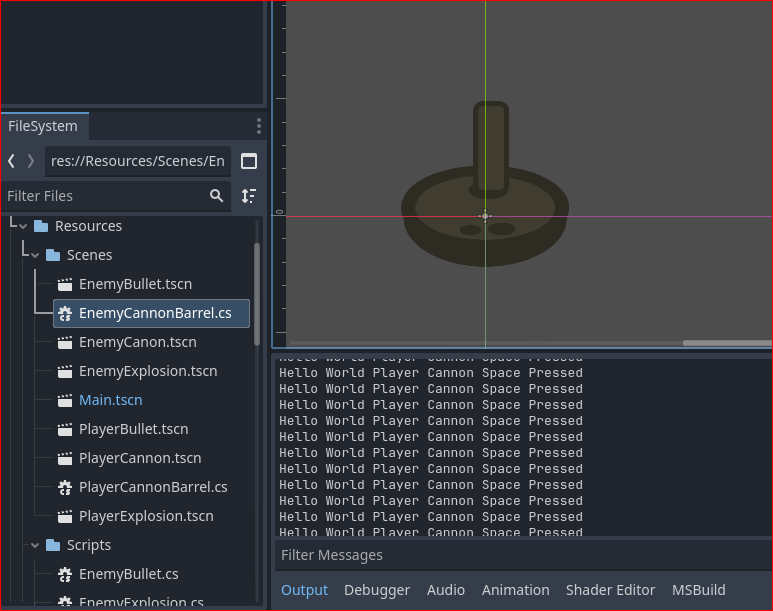Click the res:// path field
The image size is (773, 611).
[137, 161]
